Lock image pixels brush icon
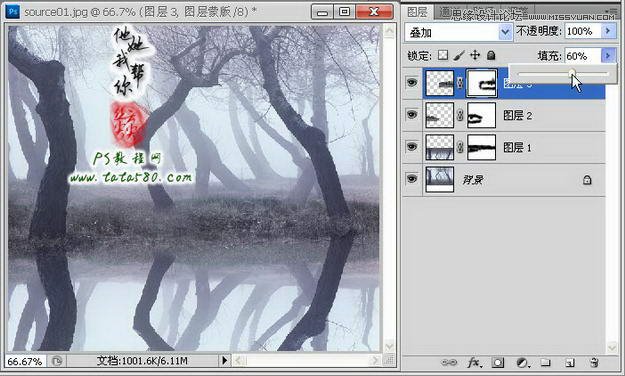The image size is (625, 376). coord(459,55)
